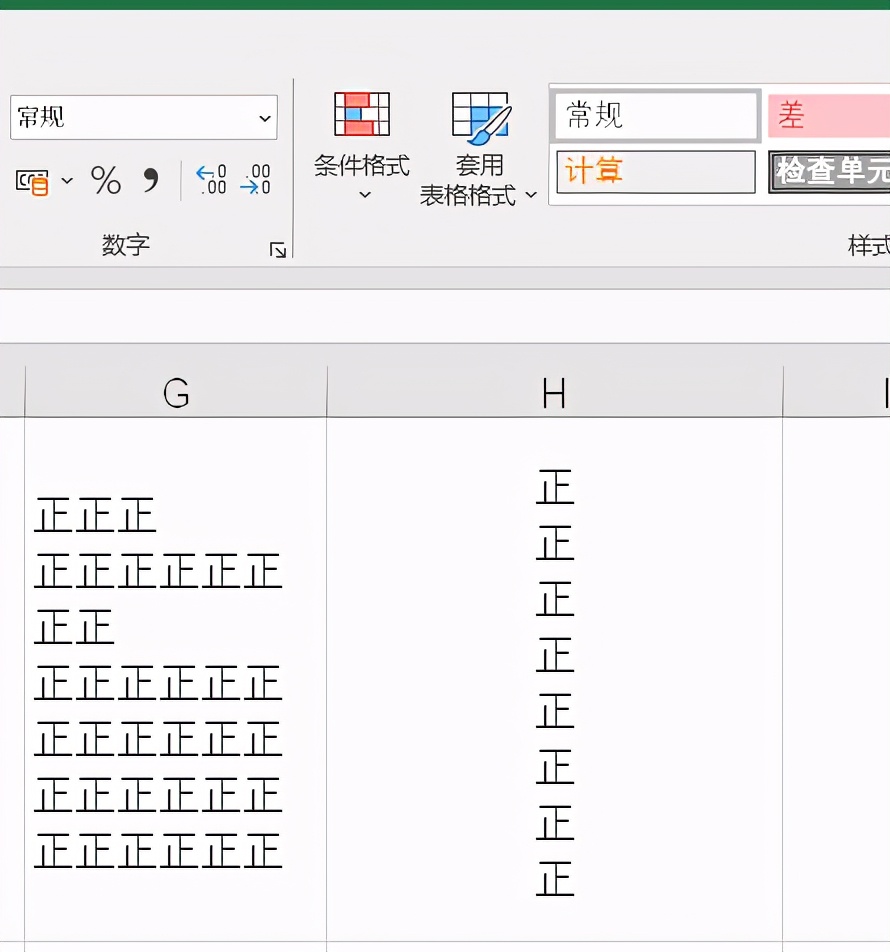
Task: Select the column H cell with vertical 正 text
Action: 554,680
